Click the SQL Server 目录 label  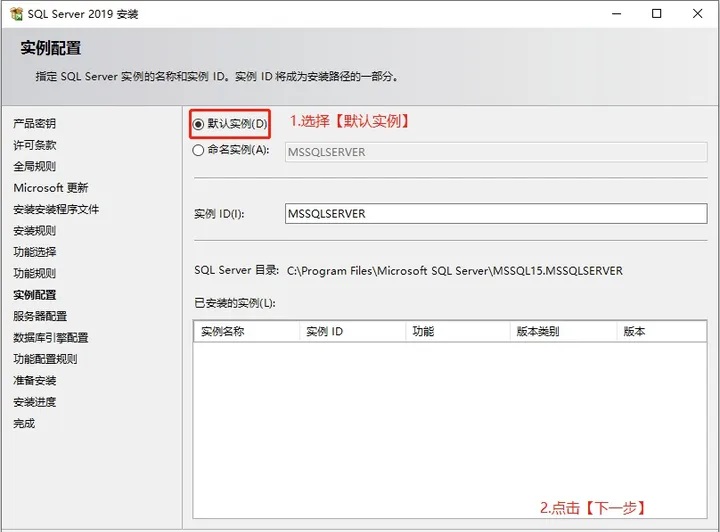click(x=236, y=270)
